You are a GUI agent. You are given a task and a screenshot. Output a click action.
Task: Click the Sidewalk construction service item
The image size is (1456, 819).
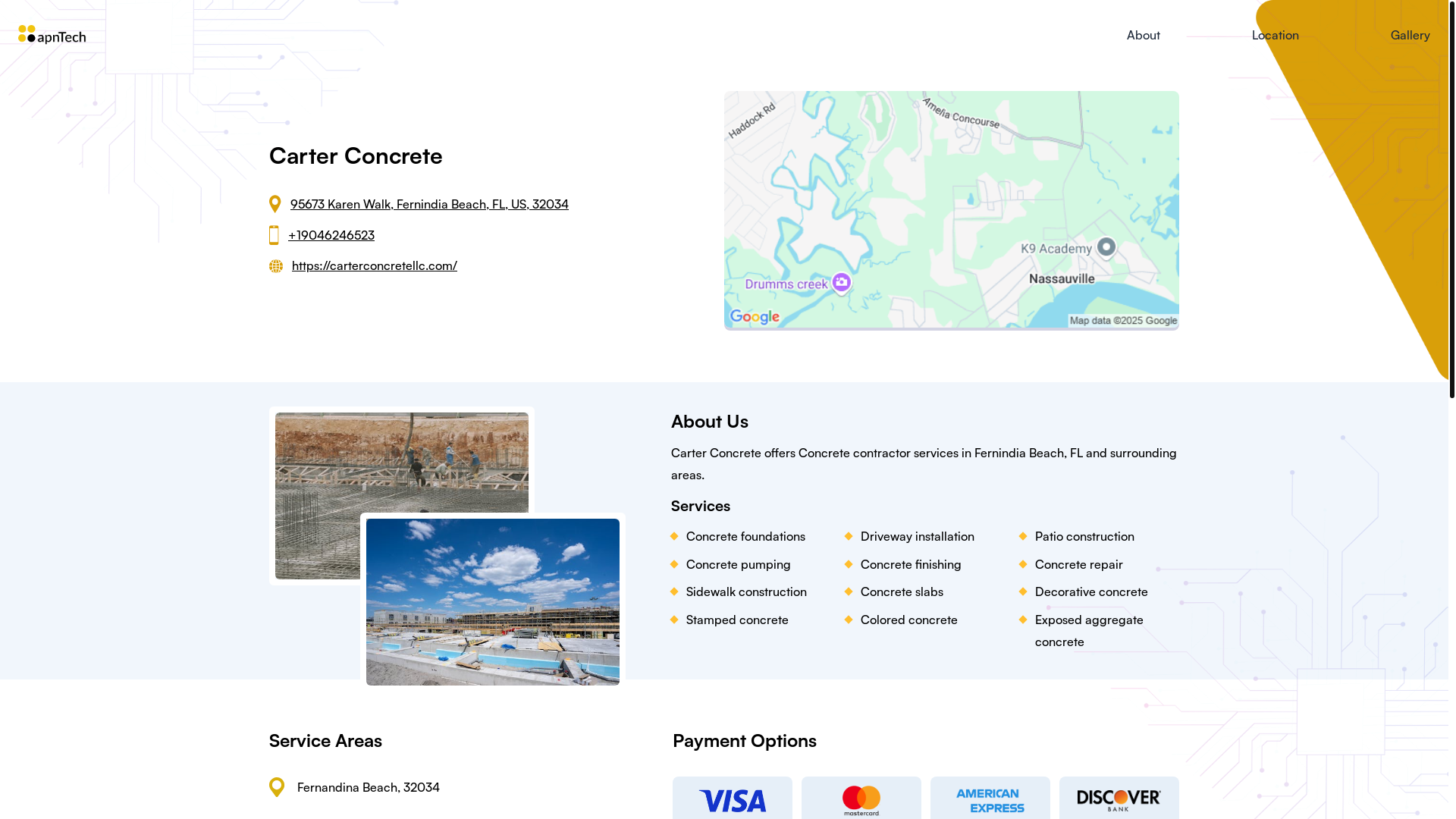pyautogui.click(x=746, y=591)
